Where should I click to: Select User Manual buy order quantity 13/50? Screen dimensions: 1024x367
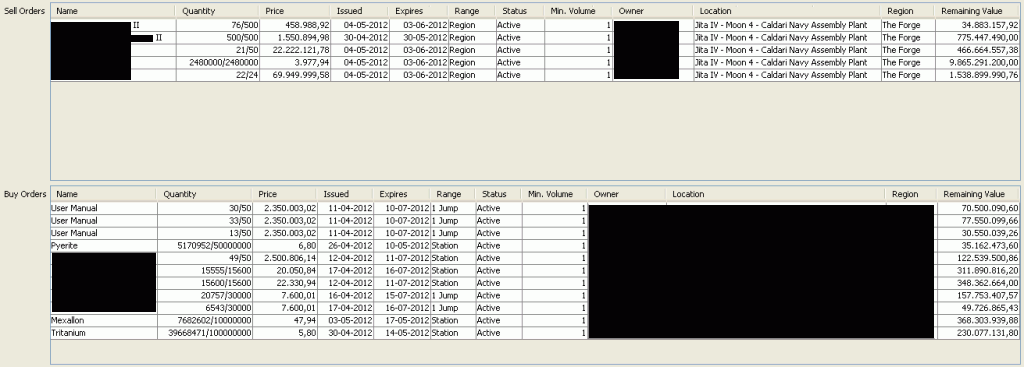[x=535, y=233]
